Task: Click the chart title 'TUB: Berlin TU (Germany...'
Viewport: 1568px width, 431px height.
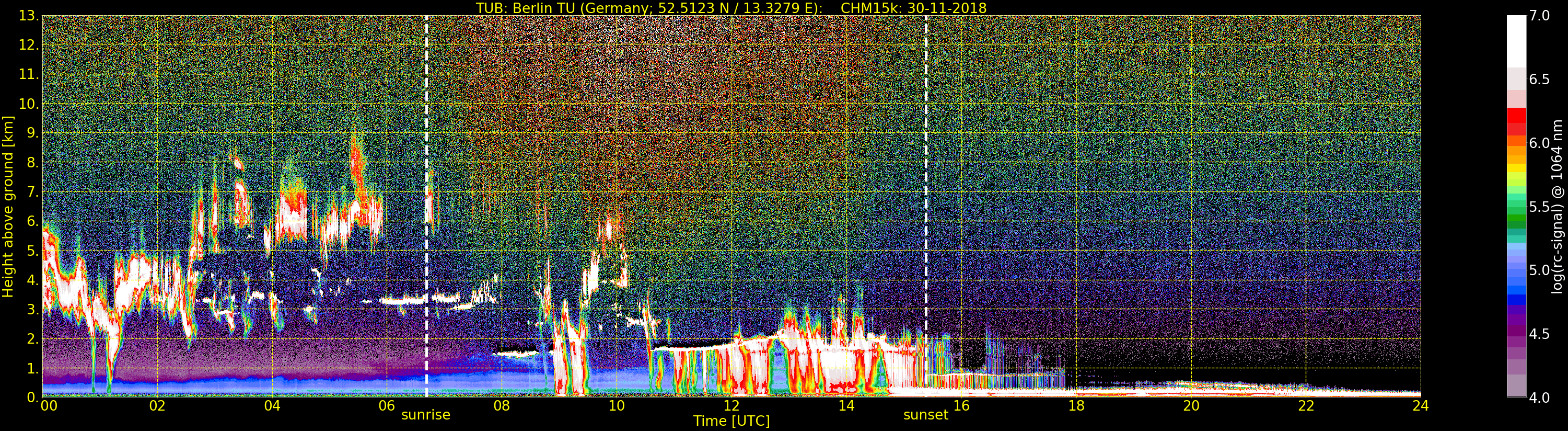Action: (730, 7)
